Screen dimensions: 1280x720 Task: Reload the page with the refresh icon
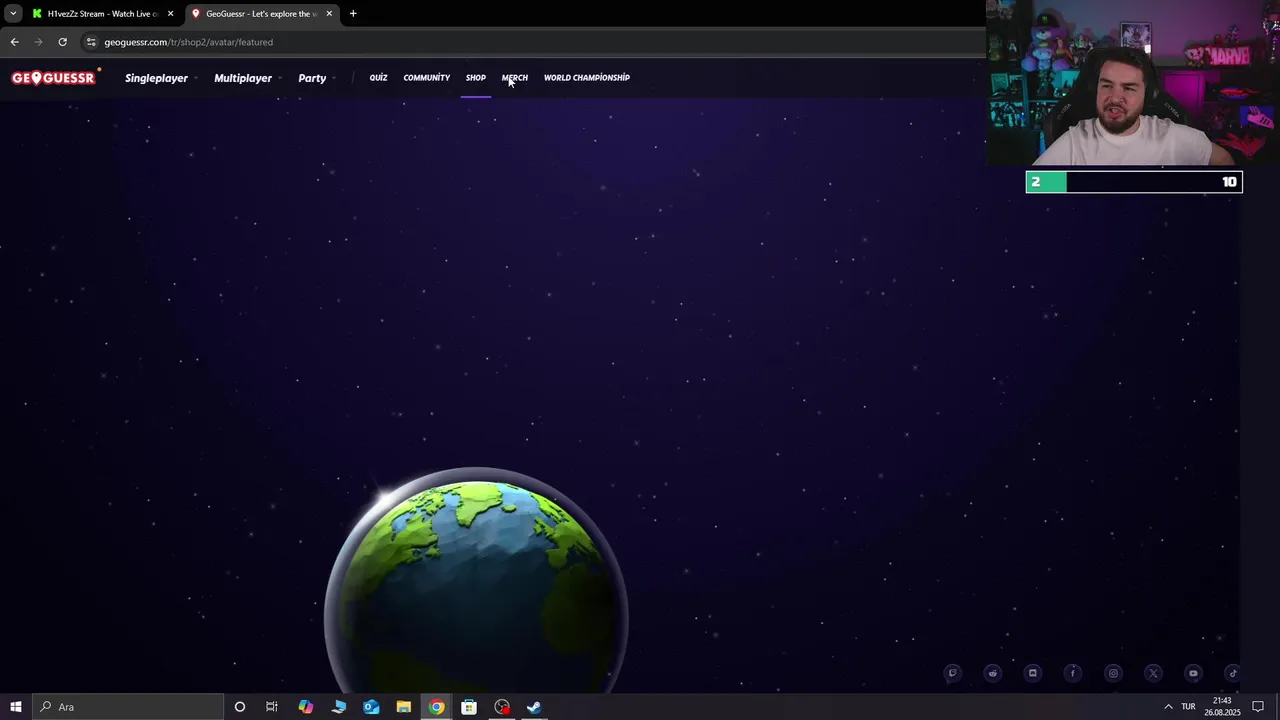click(62, 42)
